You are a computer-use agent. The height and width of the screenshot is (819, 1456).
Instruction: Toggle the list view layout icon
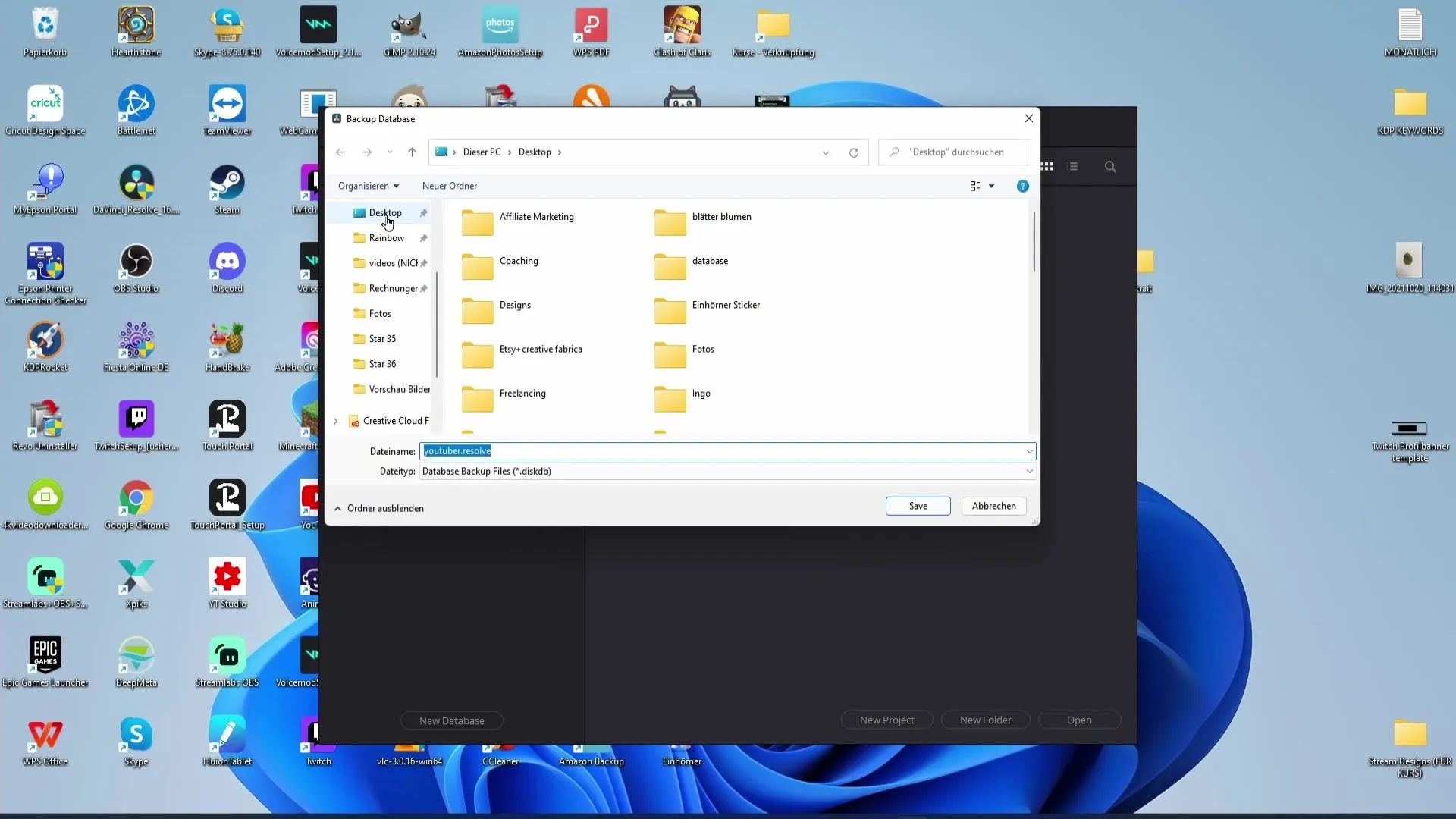(1072, 166)
